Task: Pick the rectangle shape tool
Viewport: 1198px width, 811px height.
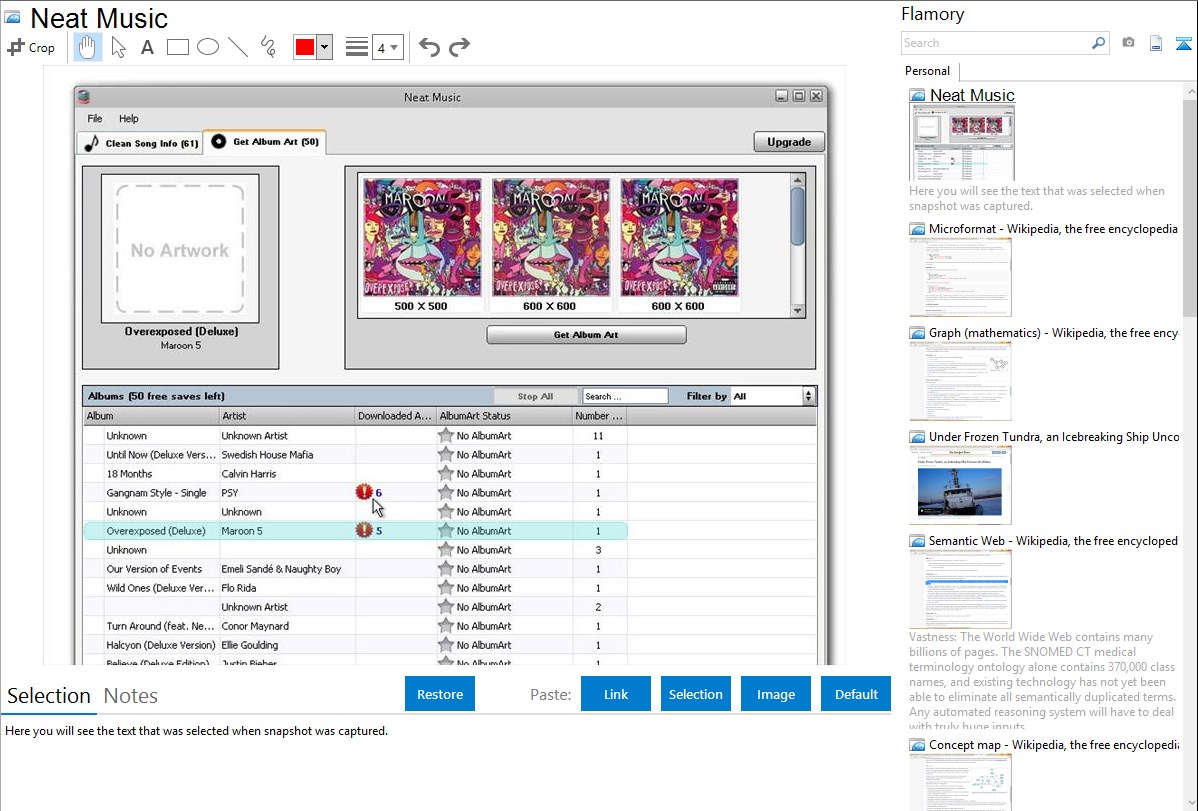Action: pos(178,47)
